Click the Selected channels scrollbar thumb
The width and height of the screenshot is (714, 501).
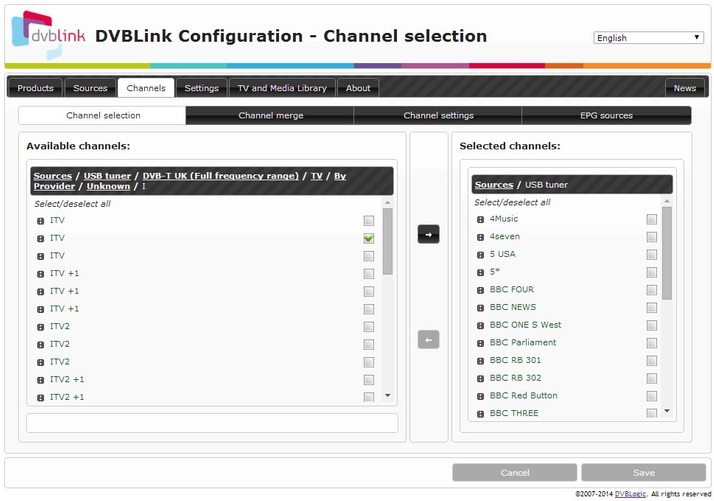point(667,253)
